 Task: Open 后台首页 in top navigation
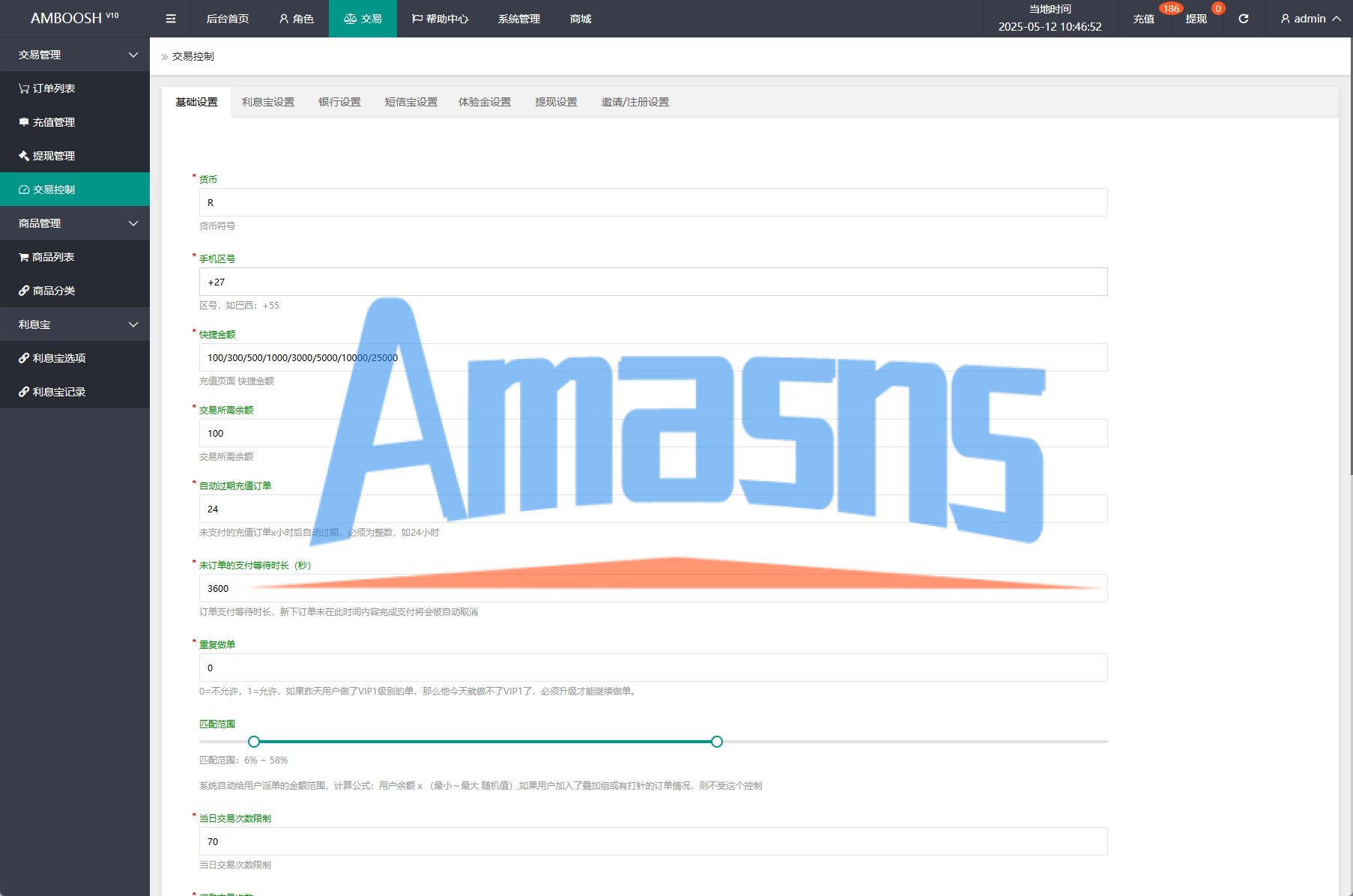228,19
